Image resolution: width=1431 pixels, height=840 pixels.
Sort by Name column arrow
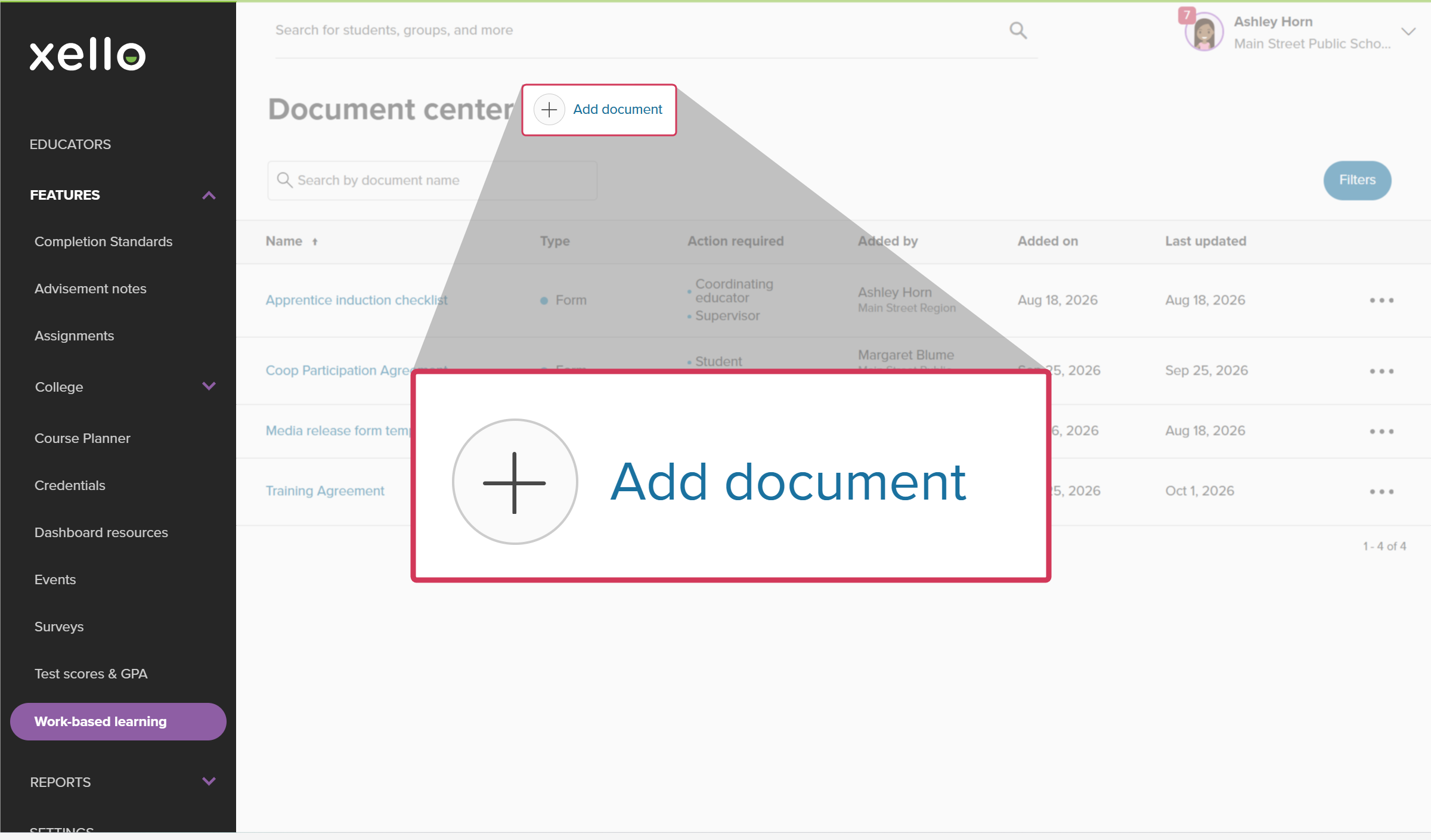315,242
